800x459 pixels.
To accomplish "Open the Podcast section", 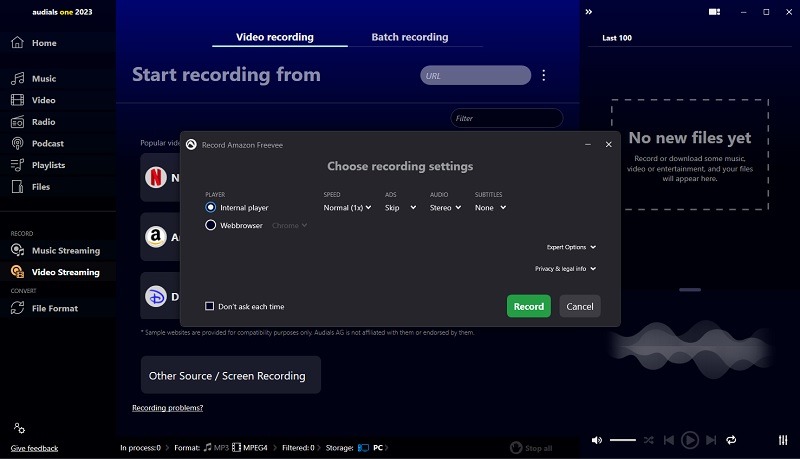I will pyautogui.click(x=37, y=143).
